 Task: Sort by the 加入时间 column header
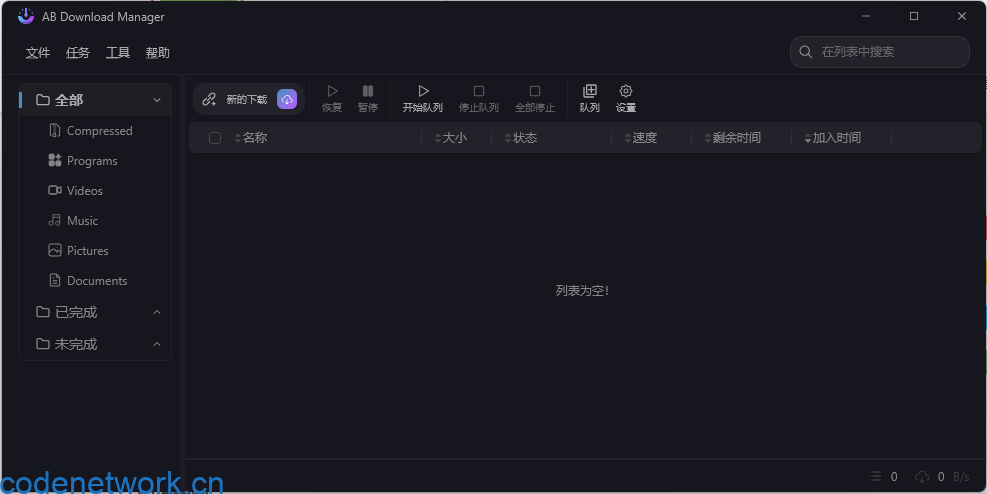(x=832, y=138)
